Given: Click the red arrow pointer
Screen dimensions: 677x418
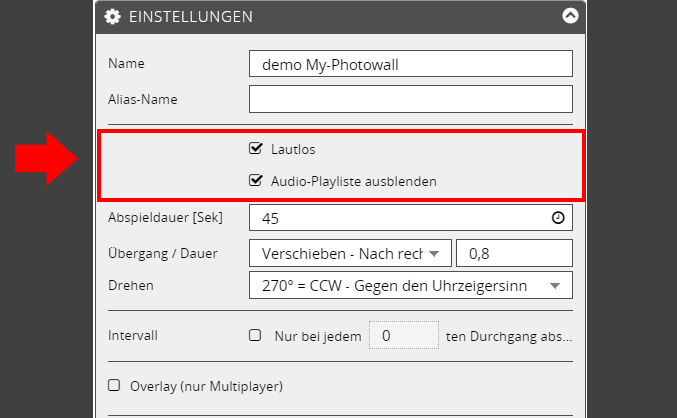Looking at the screenshot, I should [x=47, y=159].
